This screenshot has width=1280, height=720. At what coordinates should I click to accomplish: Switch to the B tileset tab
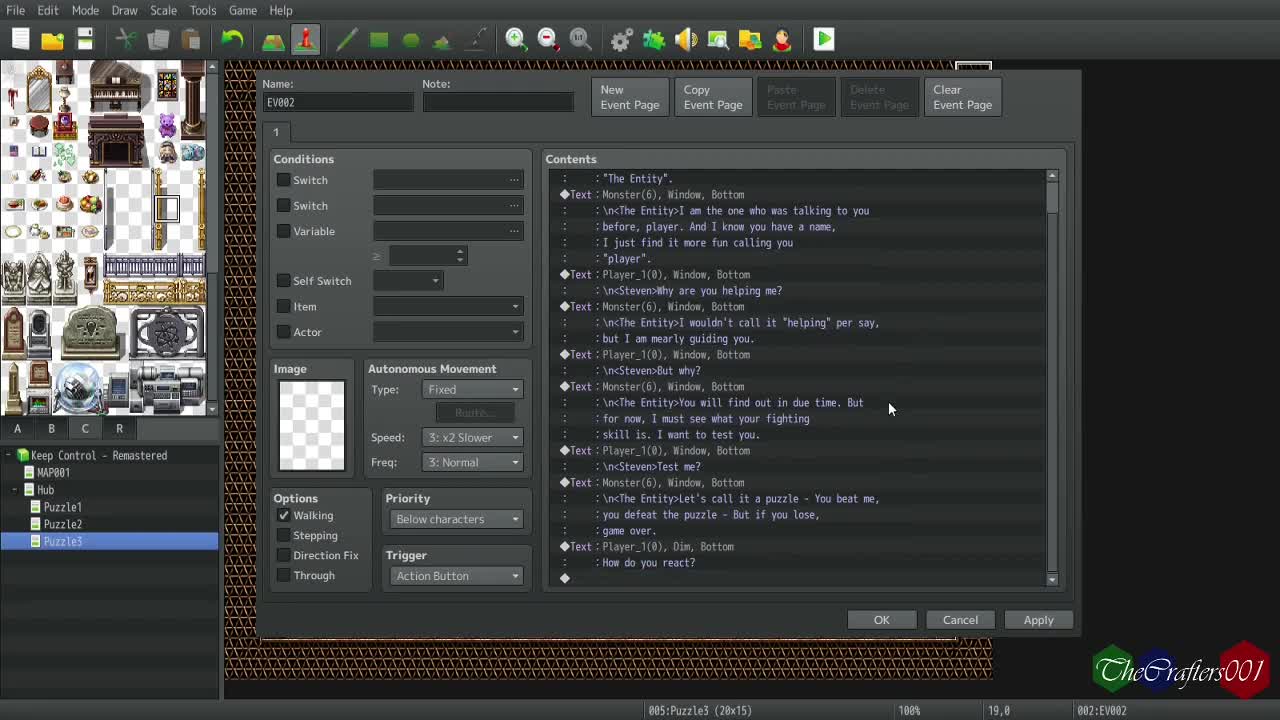[51, 428]
